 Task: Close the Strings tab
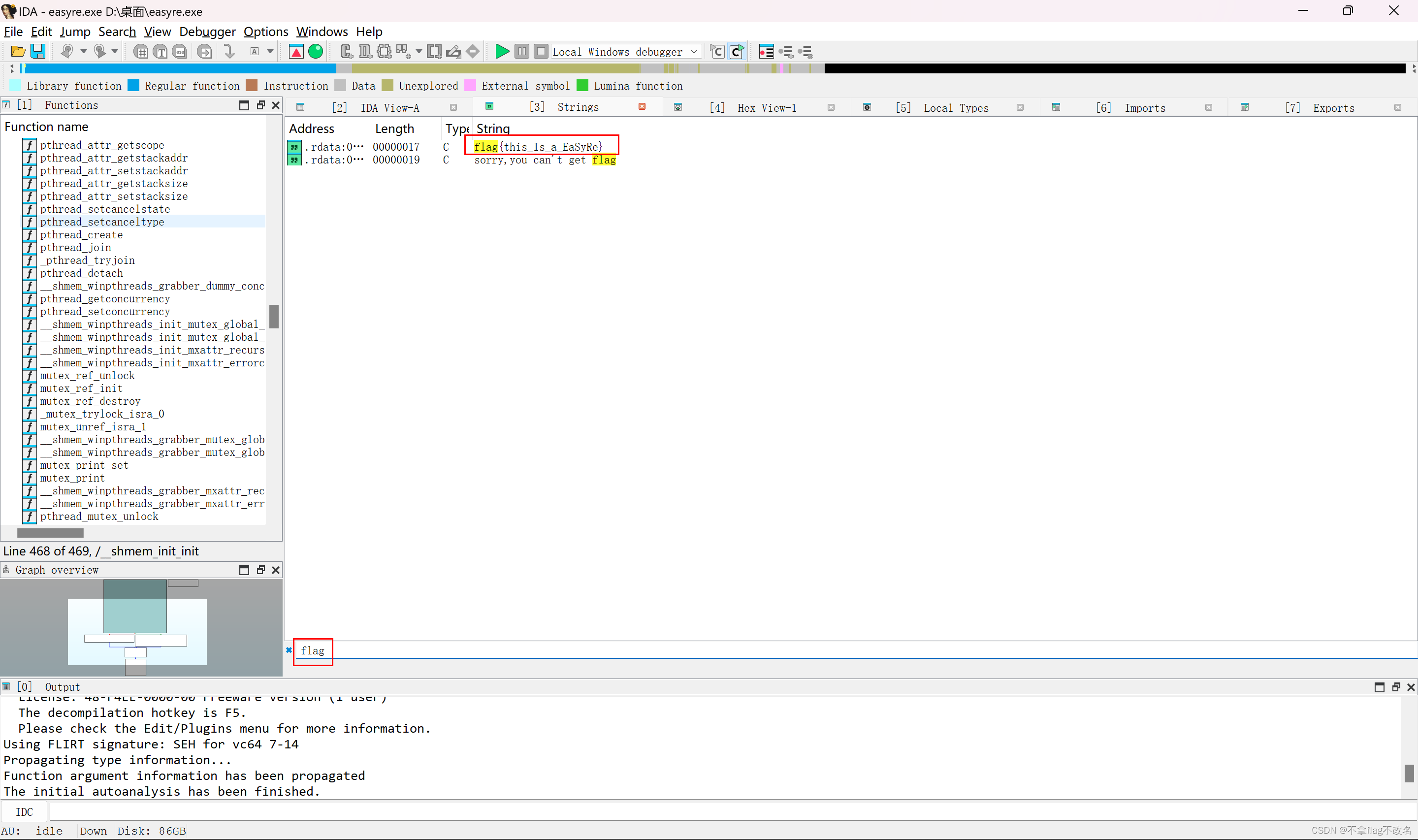[x=642, y=106]
